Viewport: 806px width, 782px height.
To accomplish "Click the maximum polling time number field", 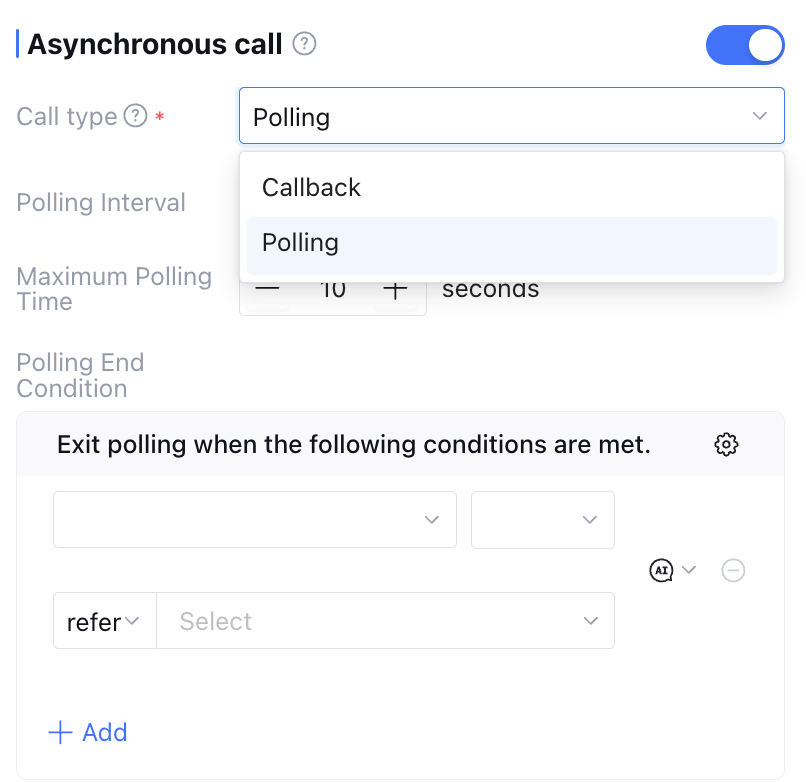I will coord(332,291).
